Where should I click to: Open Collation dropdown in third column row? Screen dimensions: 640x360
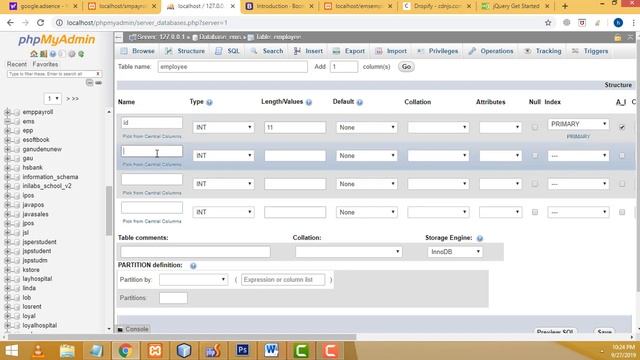pos(438,184)
